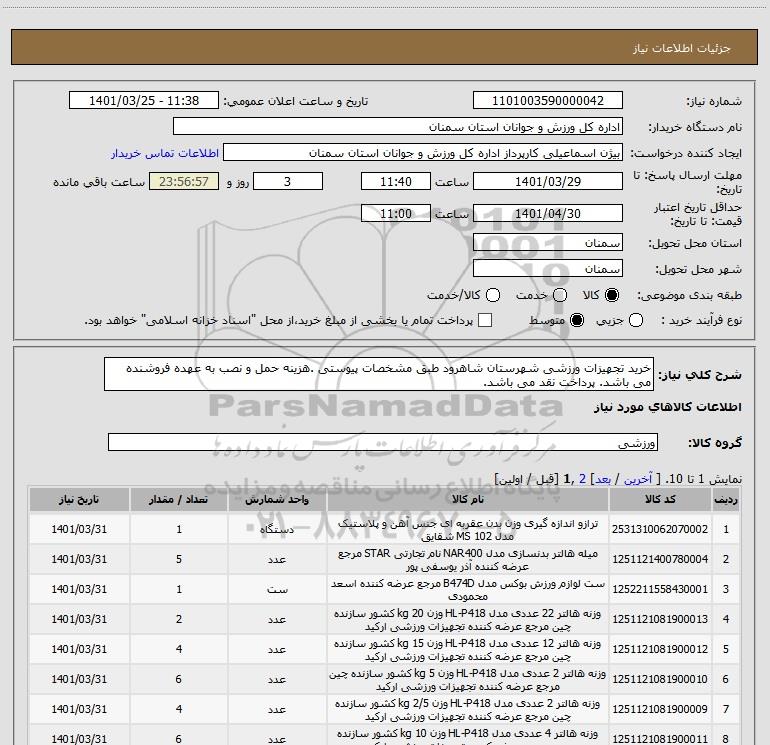Click quantity 2 in row 4
The width and height of the screenshot is (770, 745).
pos(179,619)
